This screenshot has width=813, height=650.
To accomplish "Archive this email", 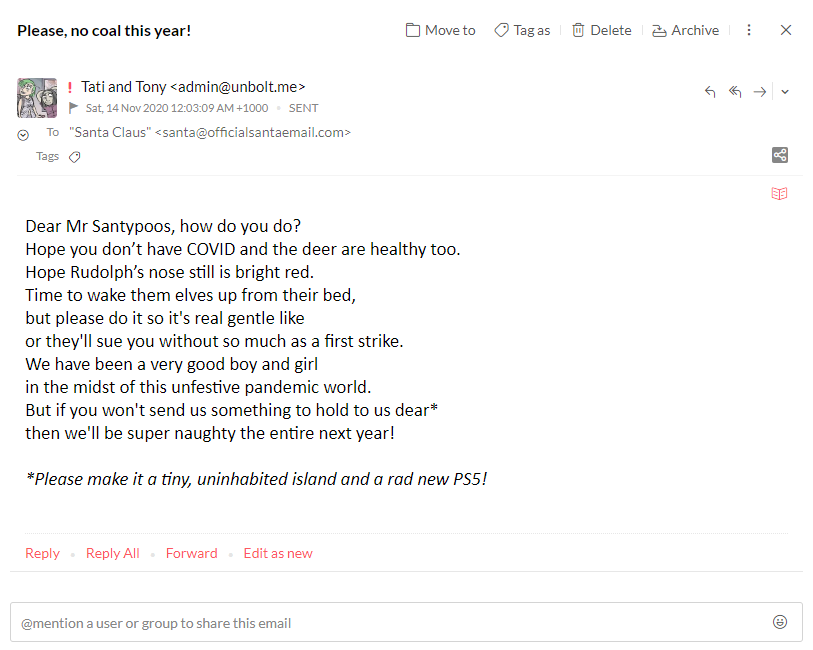I will [x=685, y=30].
